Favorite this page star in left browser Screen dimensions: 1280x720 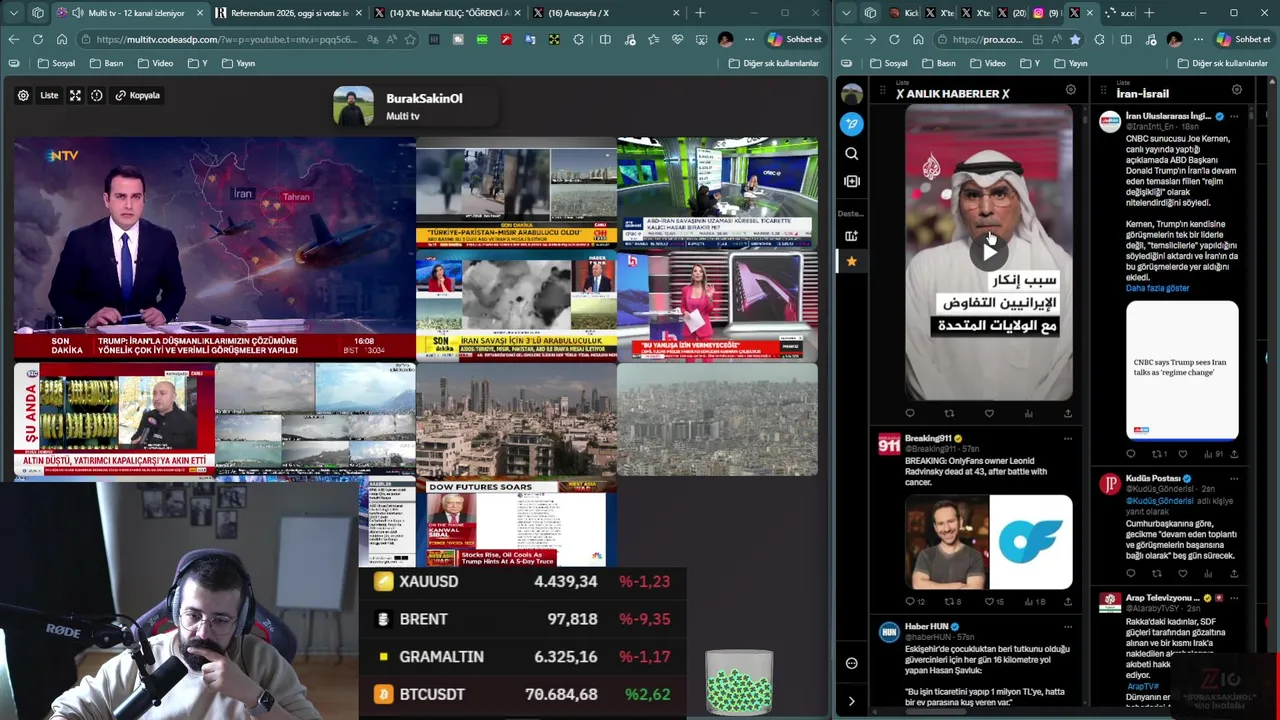tap(410, 39)
